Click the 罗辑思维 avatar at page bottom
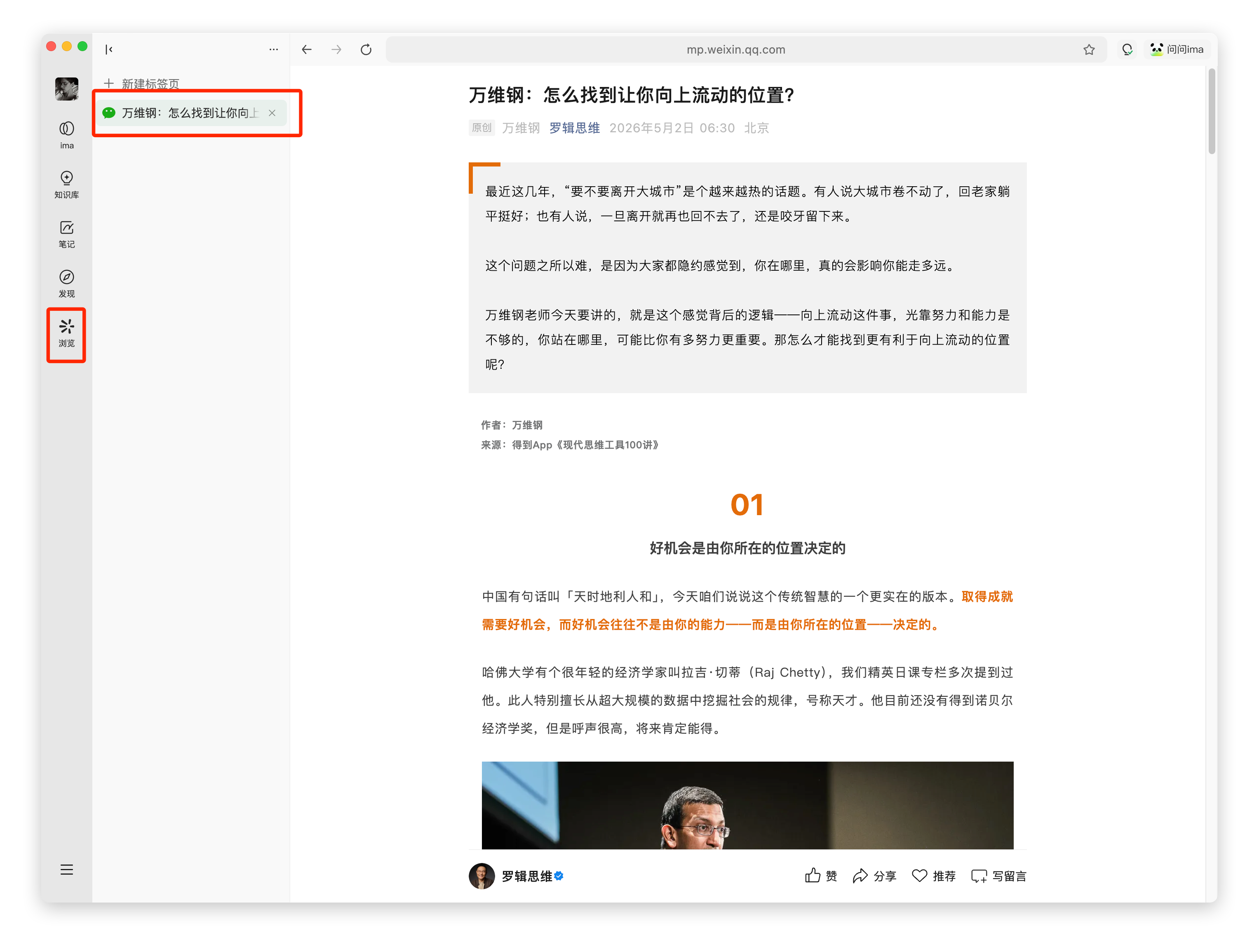 [x=482, y=876]
